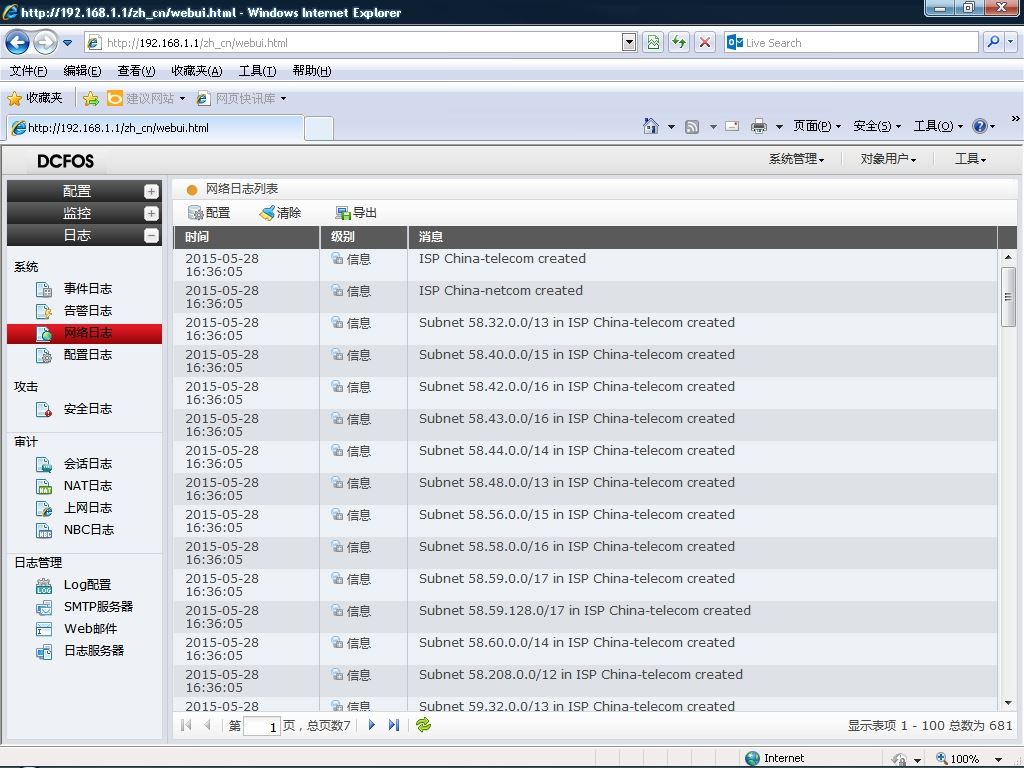The height and width of the screenshot is (768, 1024).
Task: Open the 帮助(H) menu
Action: click(x=312, y=71)
